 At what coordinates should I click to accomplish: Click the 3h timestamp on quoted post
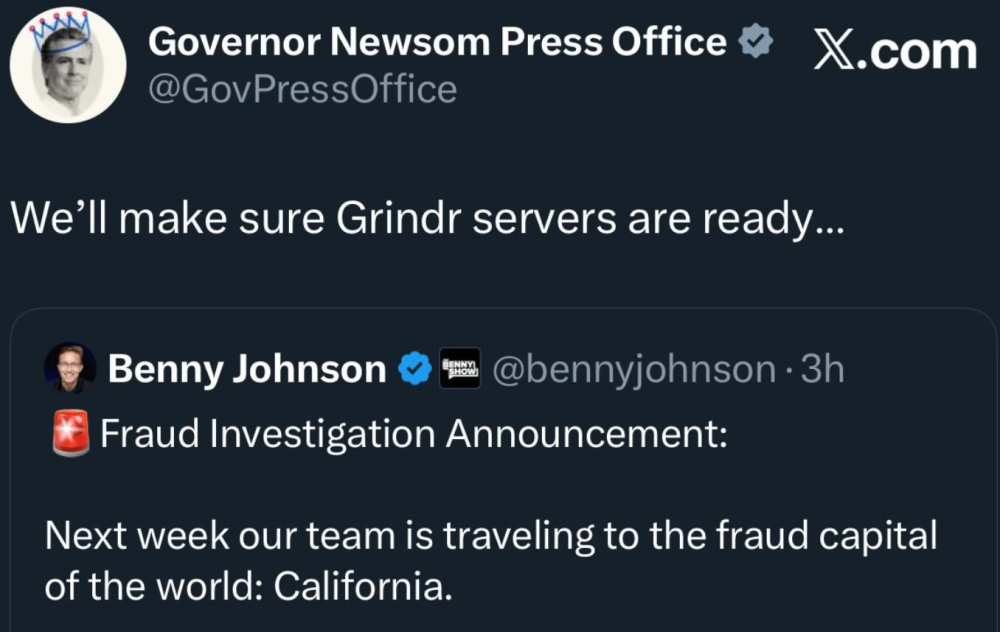pos(823,370)
